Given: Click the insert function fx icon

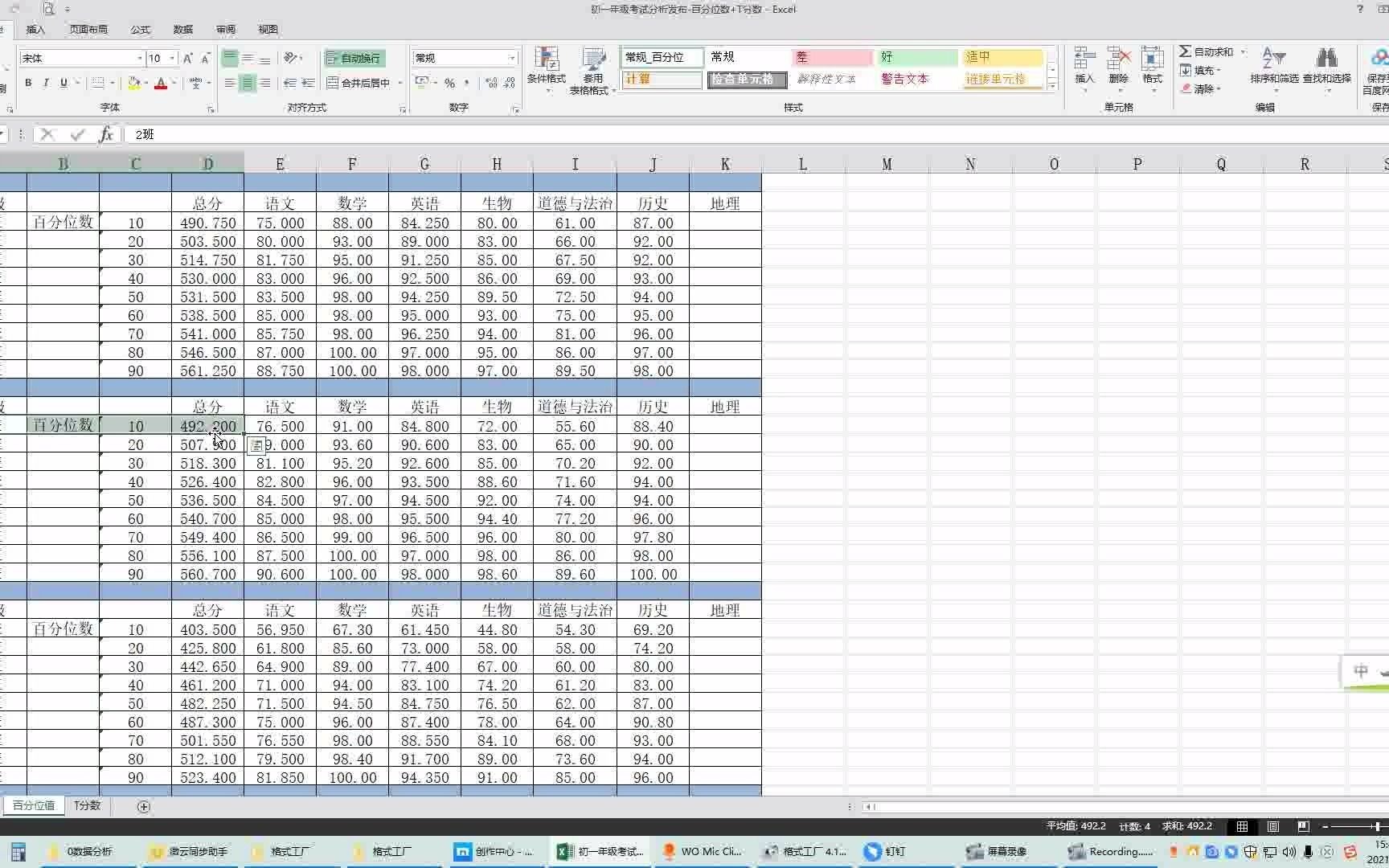Looking at the screenshot, I should tap(106, 134).
